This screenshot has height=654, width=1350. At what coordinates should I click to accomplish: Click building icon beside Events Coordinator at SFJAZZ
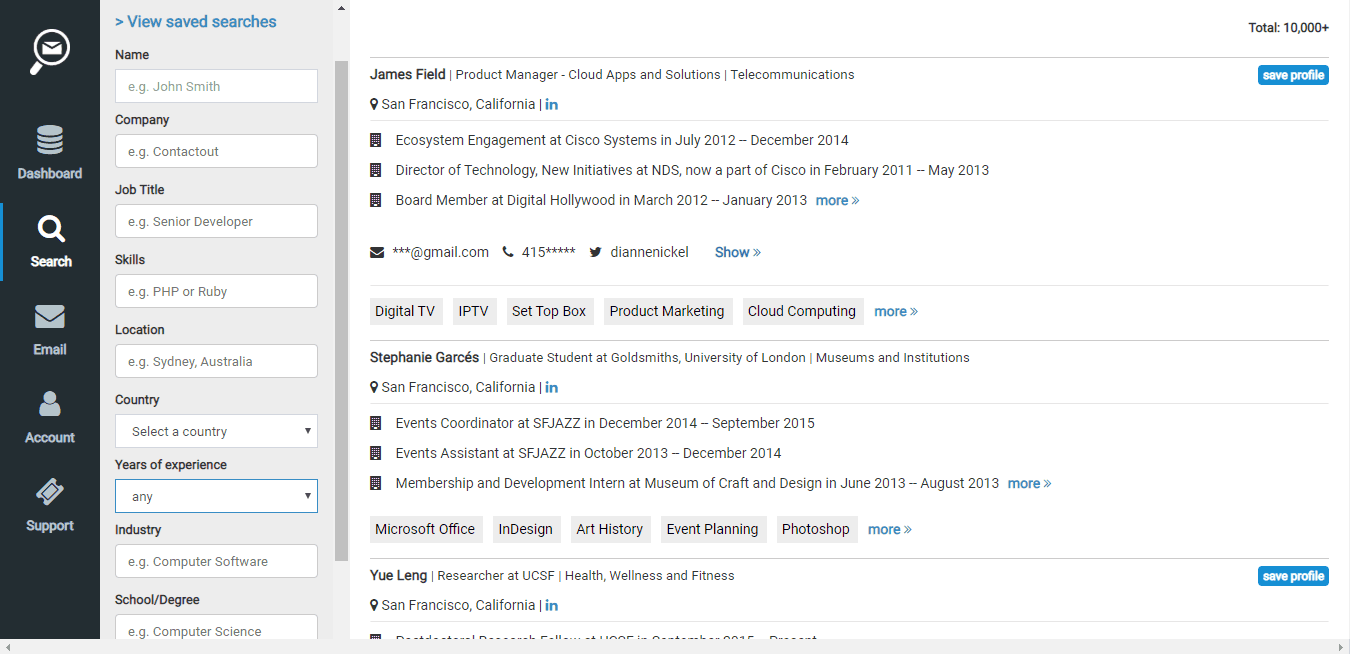(x=376, y=423)
